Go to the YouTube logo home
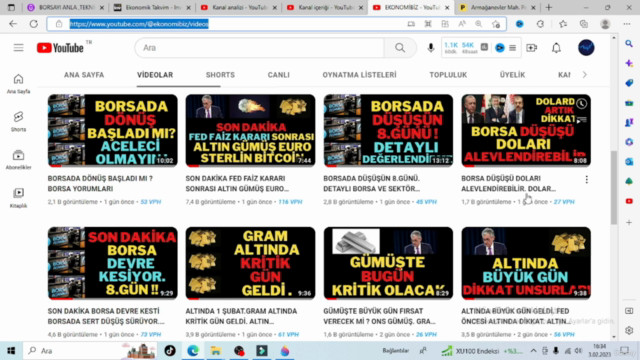The width and height of the screenshot is (640, 360). click(60, 48)
